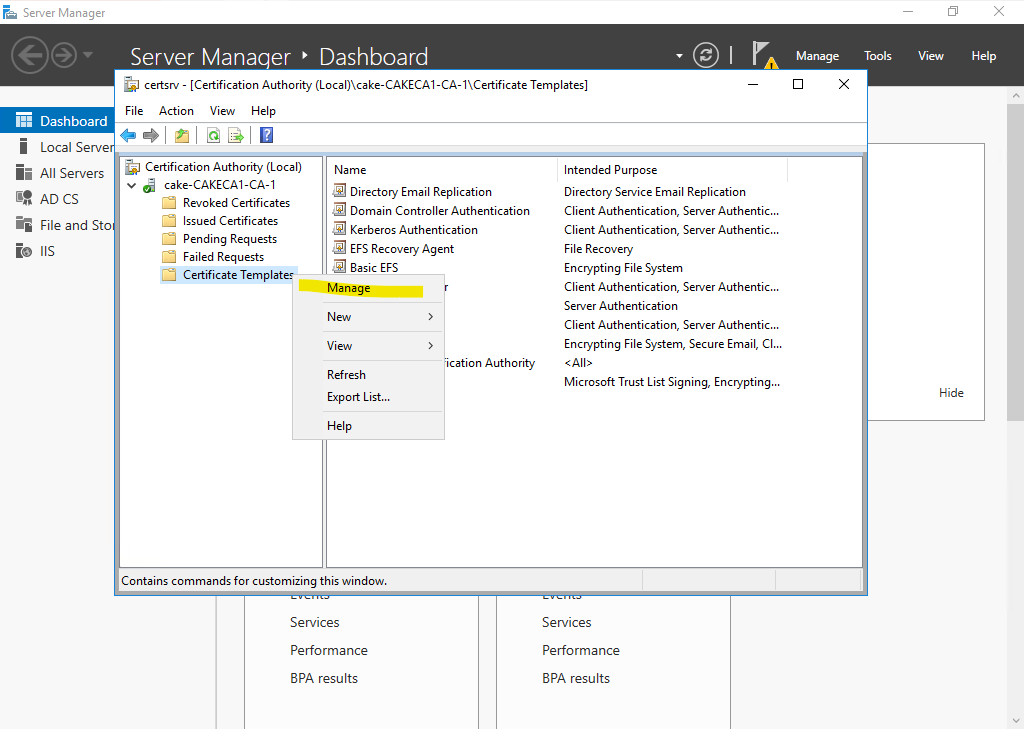
Task: Click the blue back arrow in certsrv toolbar
Action: coord(128,135)
